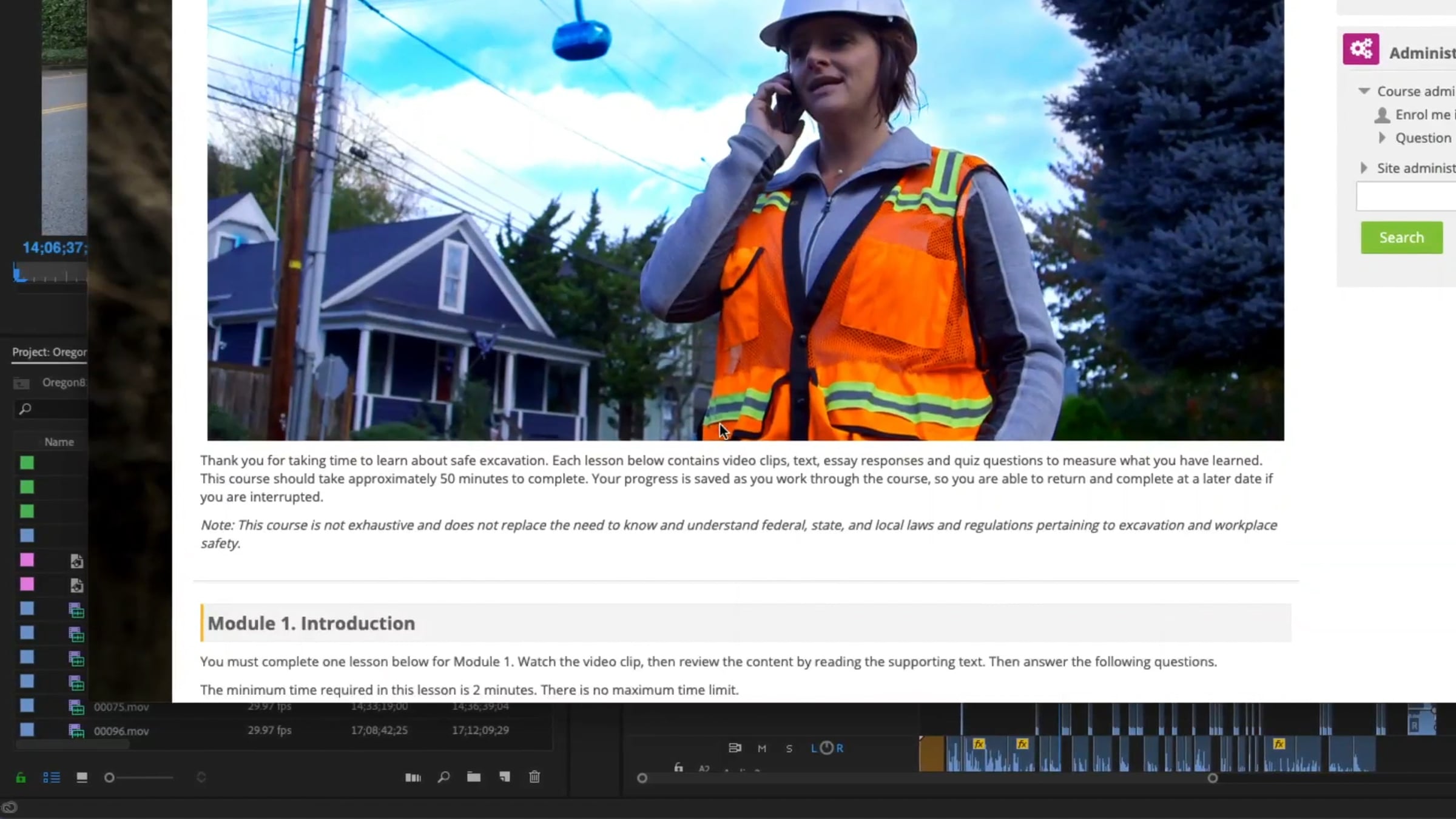Mute the audio track with M
The width and height of the screenshot is (1456, 819).
click(762, 749)
